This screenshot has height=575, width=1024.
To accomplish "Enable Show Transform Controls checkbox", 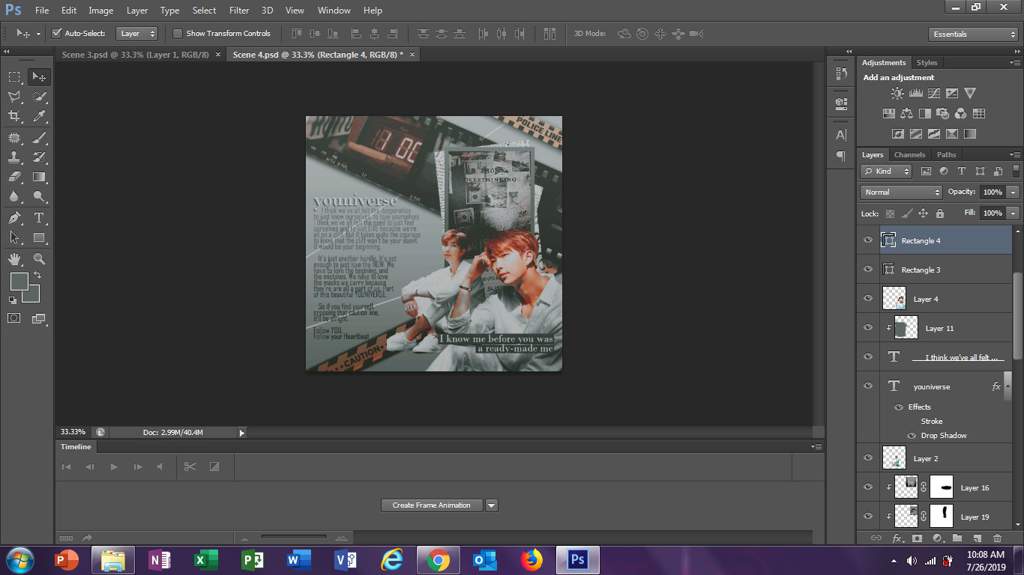I will coord(177,33).
